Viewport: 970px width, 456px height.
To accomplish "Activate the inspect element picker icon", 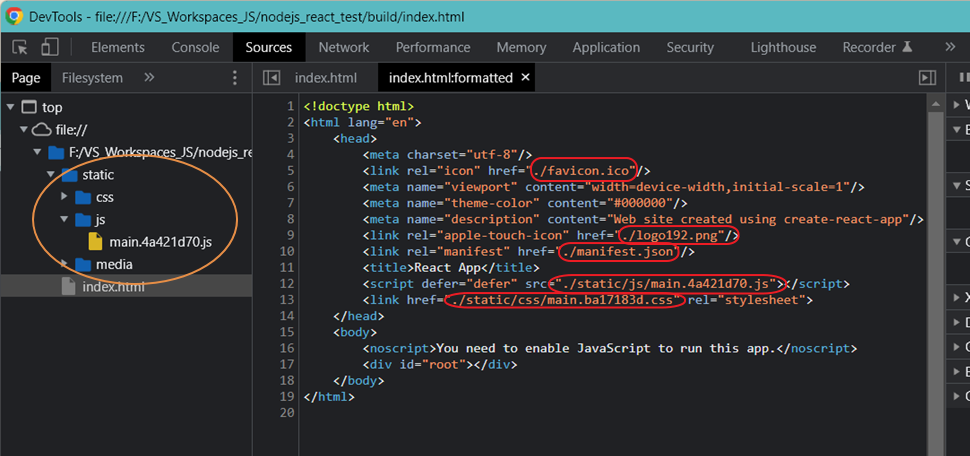I will coord(20,48).
